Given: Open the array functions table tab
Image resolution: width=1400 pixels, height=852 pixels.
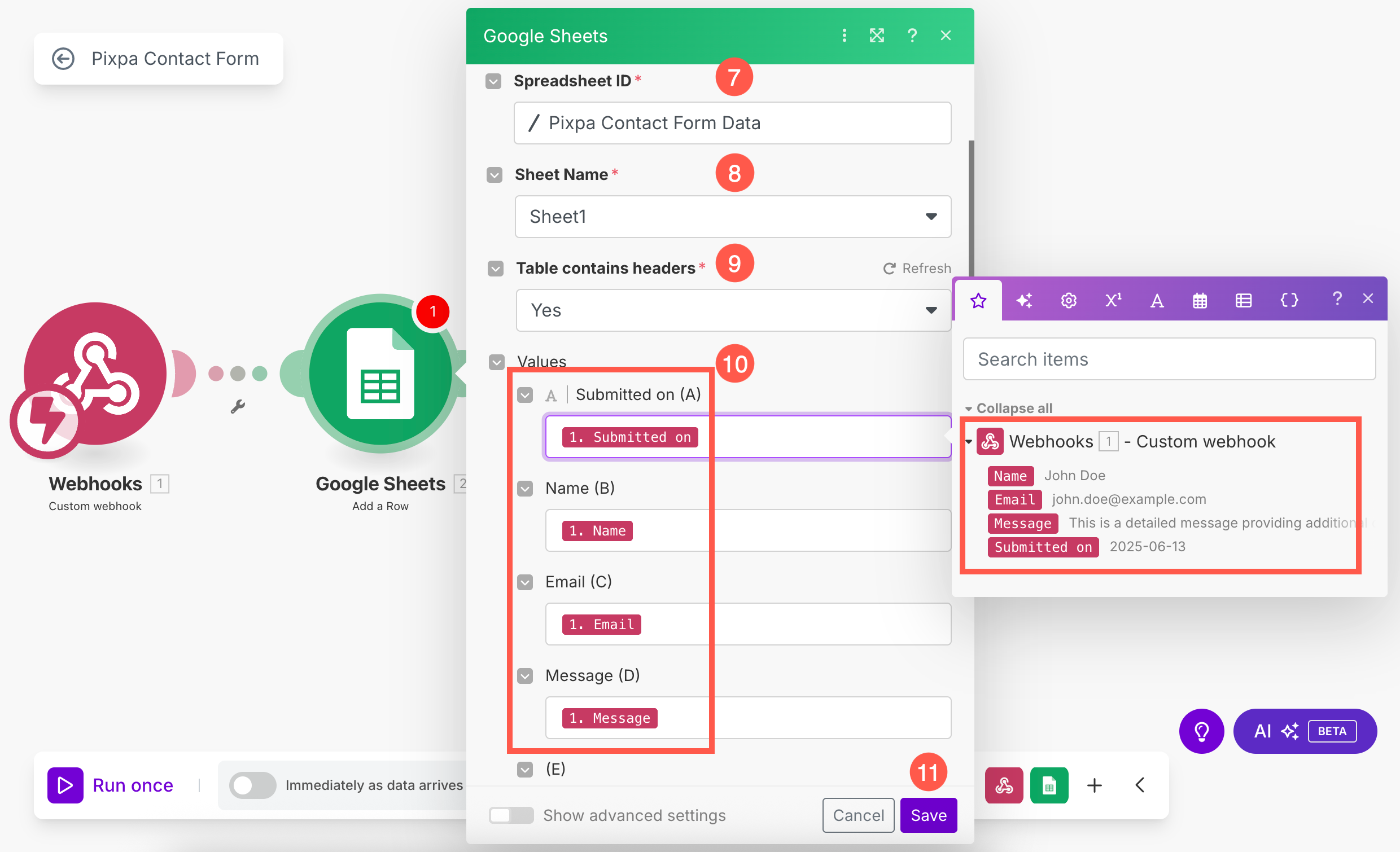Looking at the screenshot, I should 1244,300.
